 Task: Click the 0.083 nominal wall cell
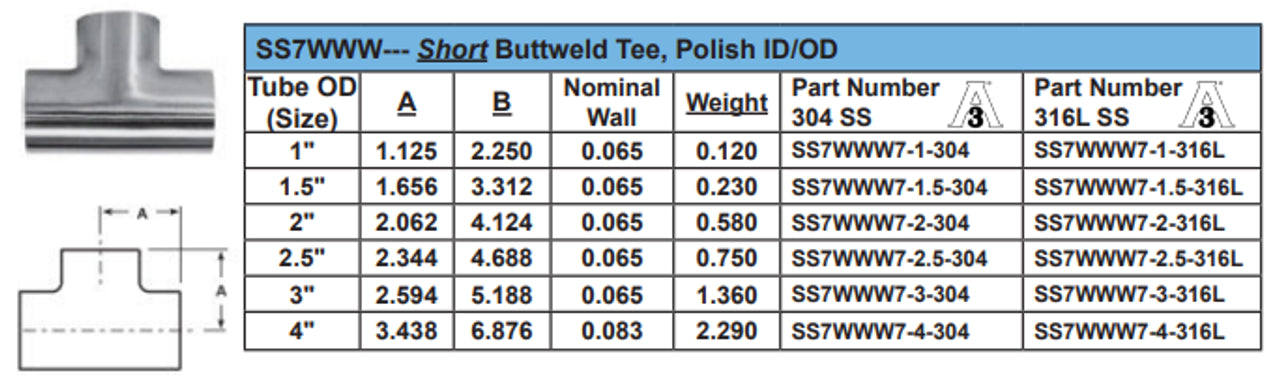(611, 330)
